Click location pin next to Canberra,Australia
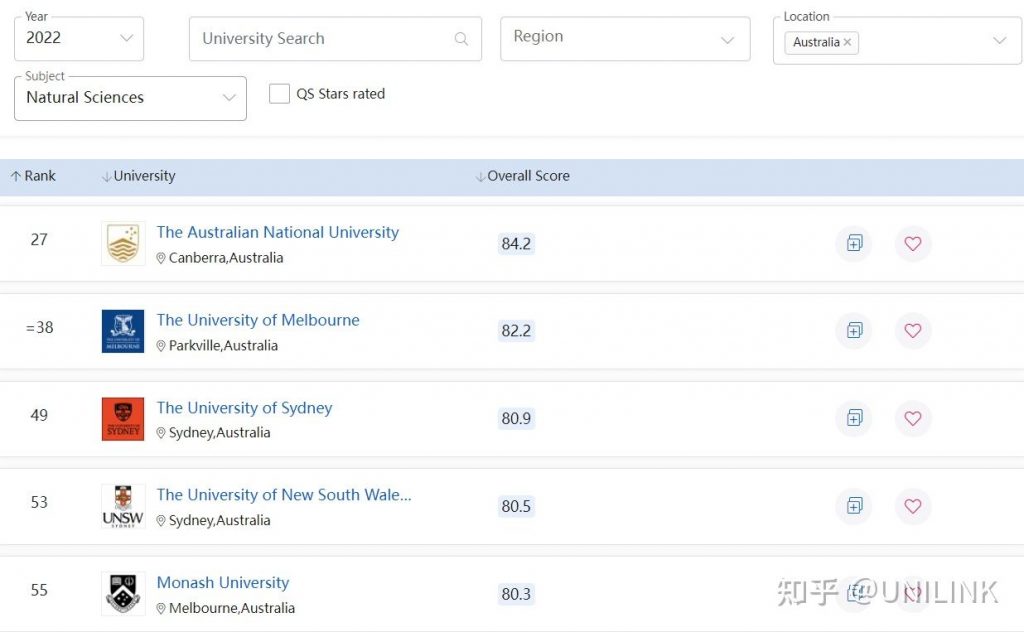Screen dimensions: 1024x632 [161, 258]
